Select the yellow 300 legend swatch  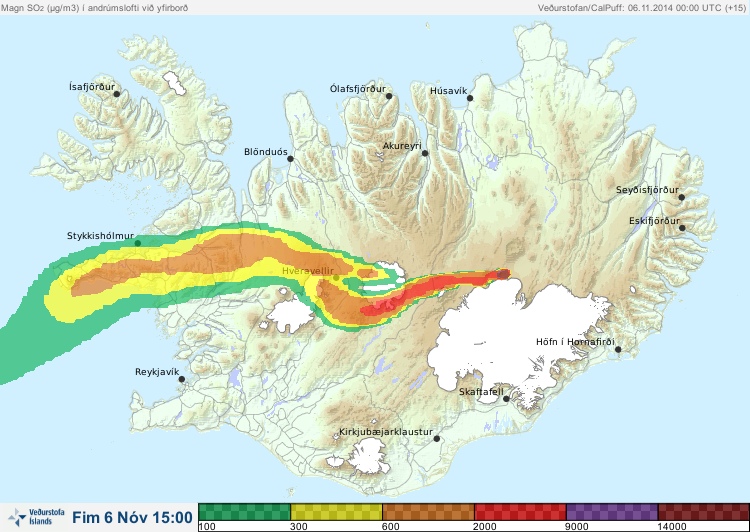pyautogui.click(x=336, y=512)
